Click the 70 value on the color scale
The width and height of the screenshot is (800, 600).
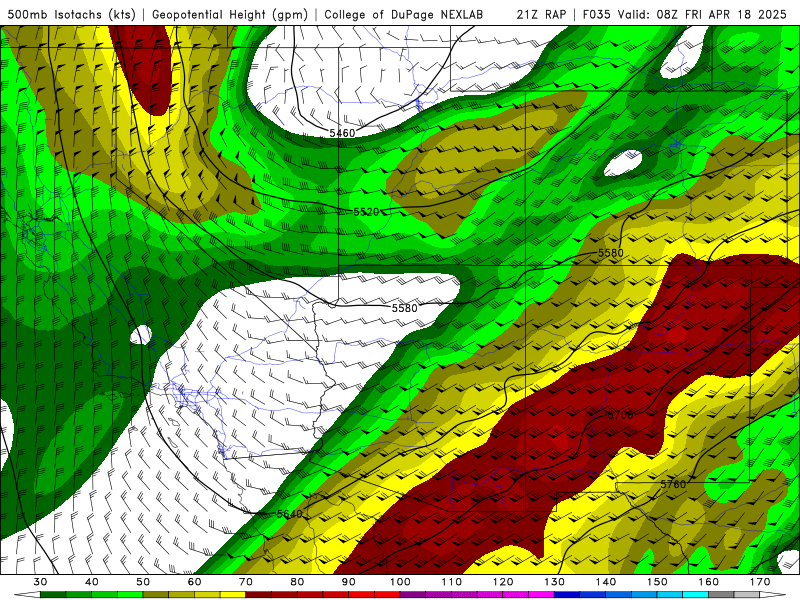click(246, 582)
